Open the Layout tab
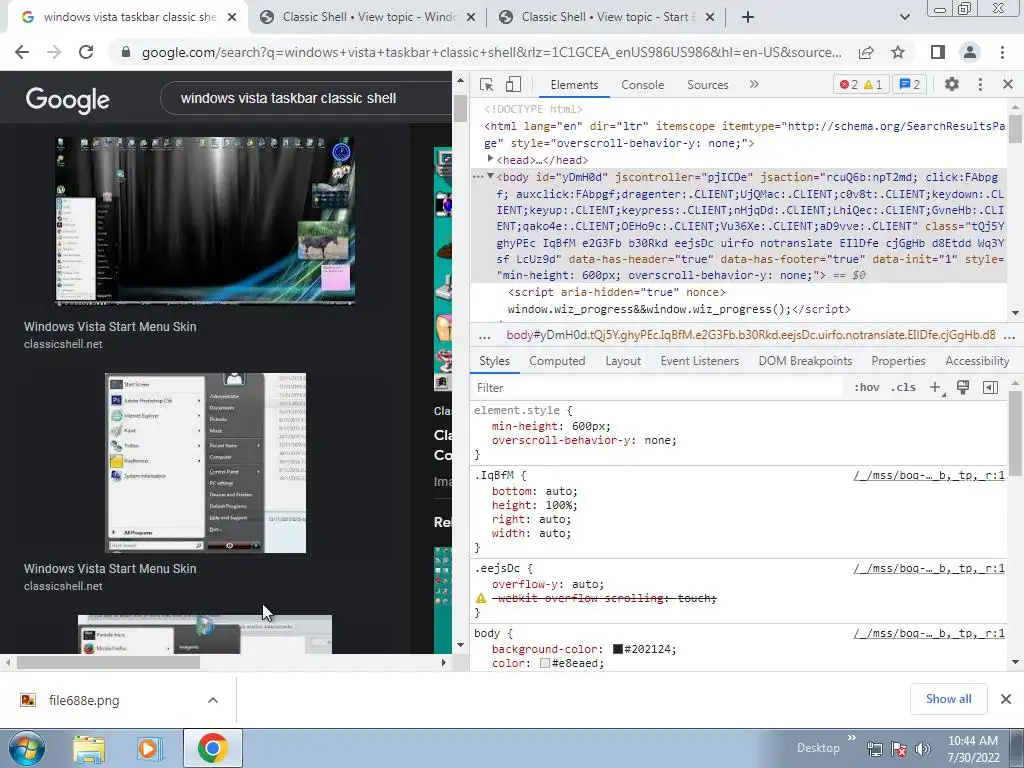 [x=623, y=361]
